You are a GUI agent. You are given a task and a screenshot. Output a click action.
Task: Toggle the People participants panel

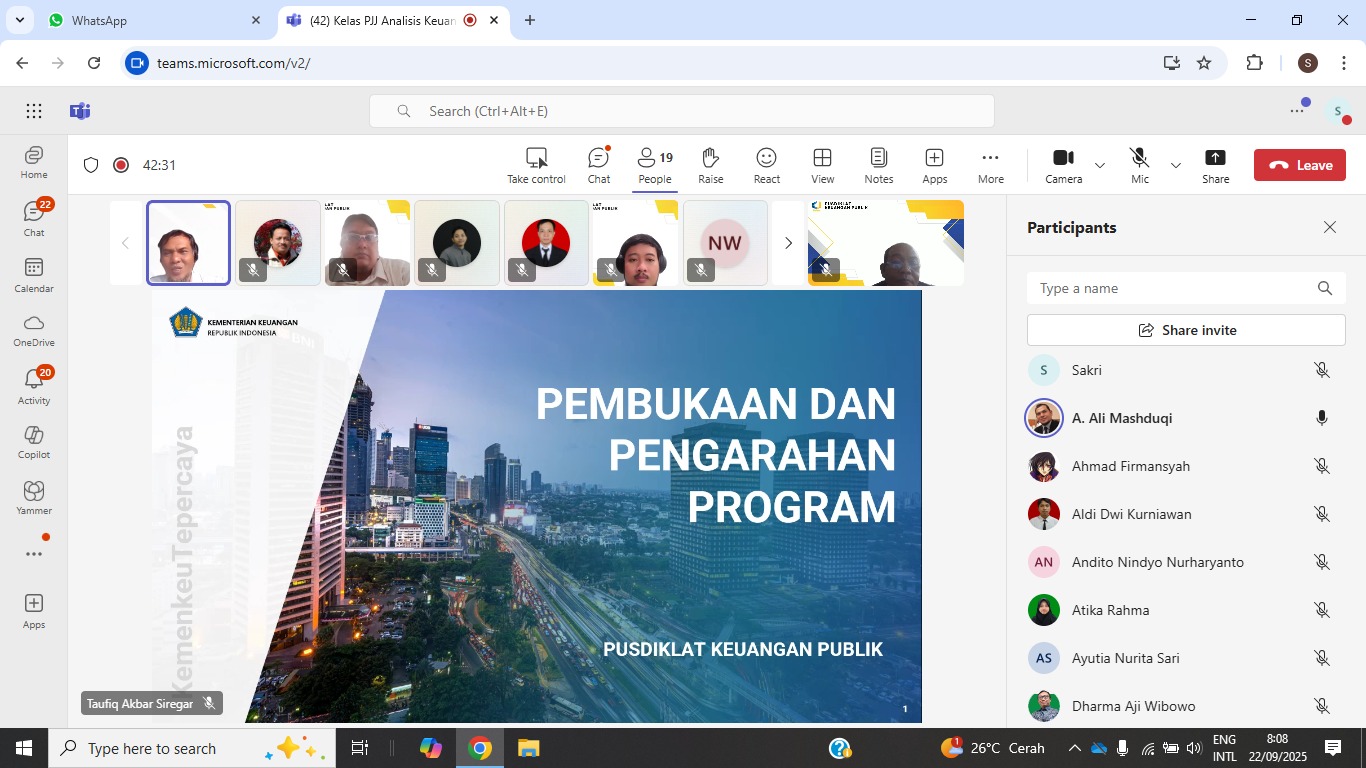pyautogui.click(x=655, y=165)
